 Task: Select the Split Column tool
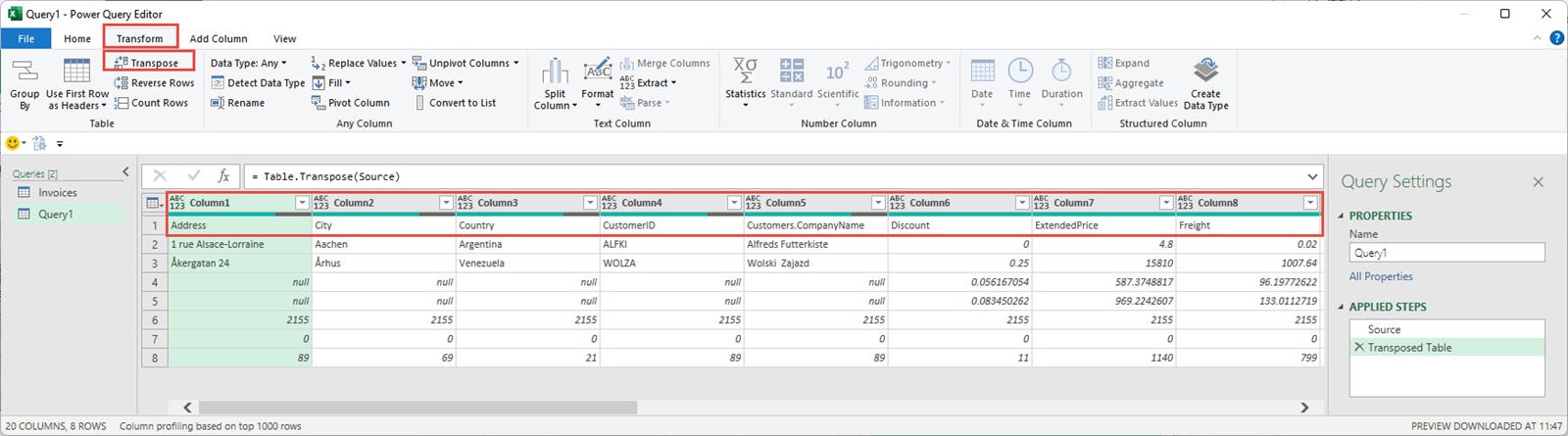tap(555, 73)
